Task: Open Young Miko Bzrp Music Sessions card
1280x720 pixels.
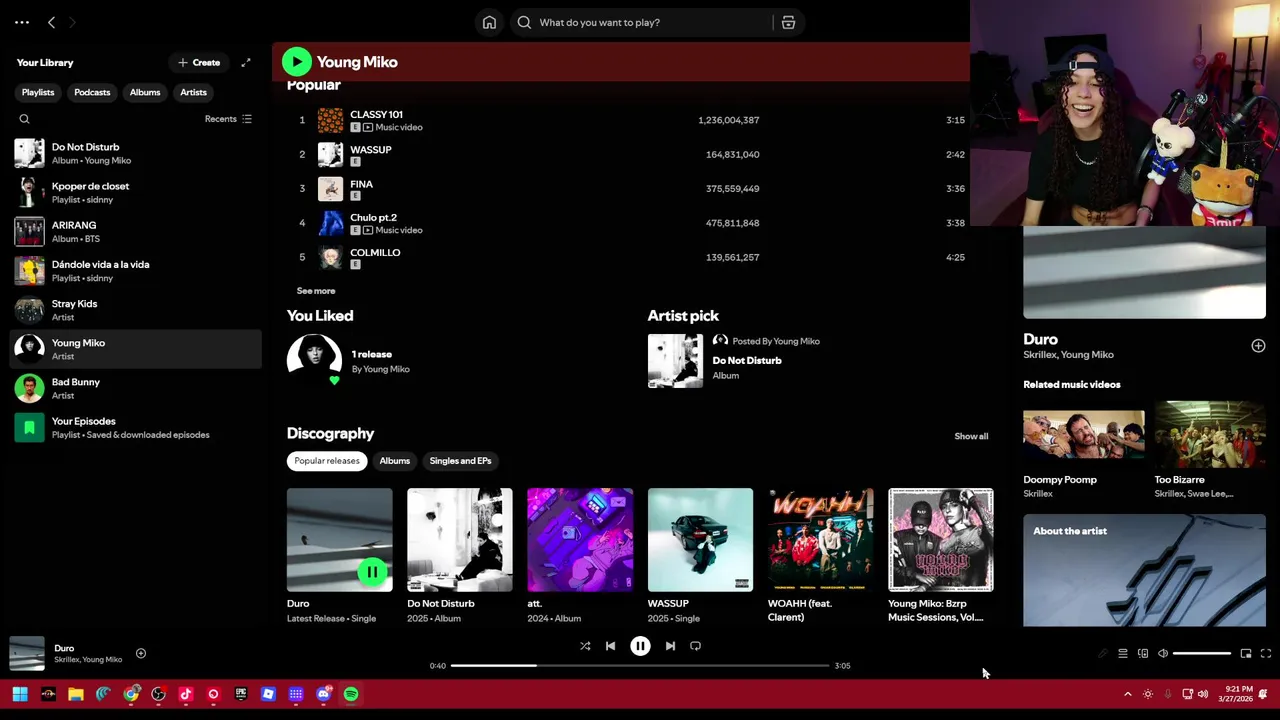Action: pos(941,556)
